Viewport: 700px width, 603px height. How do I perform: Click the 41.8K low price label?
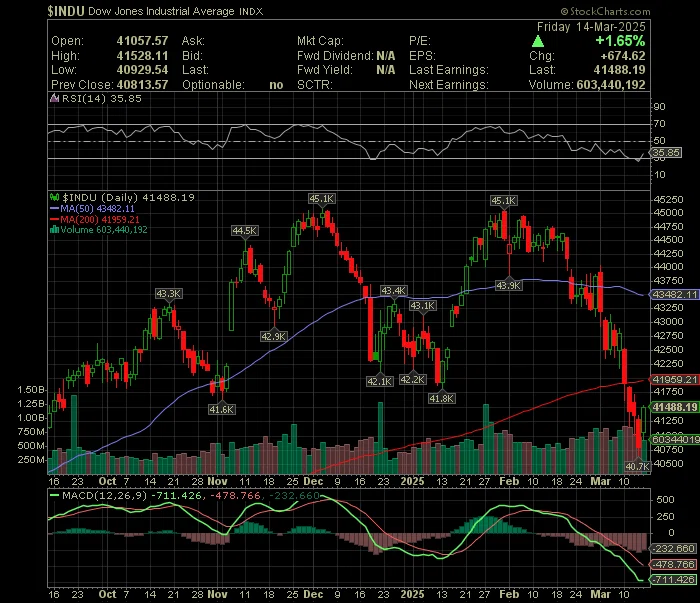(442, 399)
